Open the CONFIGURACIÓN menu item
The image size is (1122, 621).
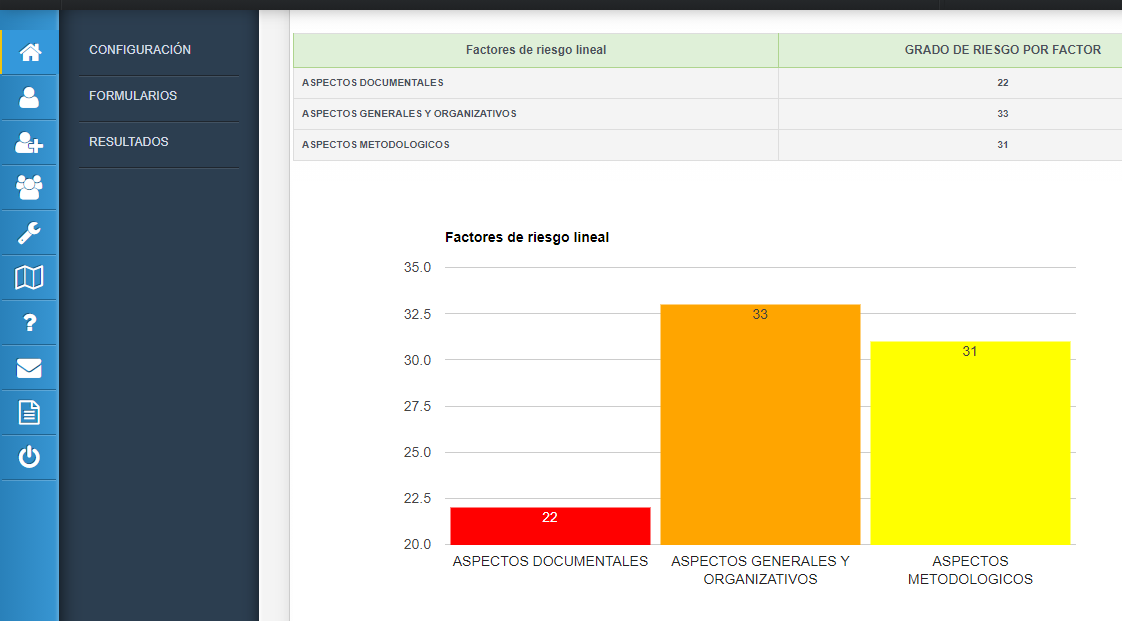140,50
